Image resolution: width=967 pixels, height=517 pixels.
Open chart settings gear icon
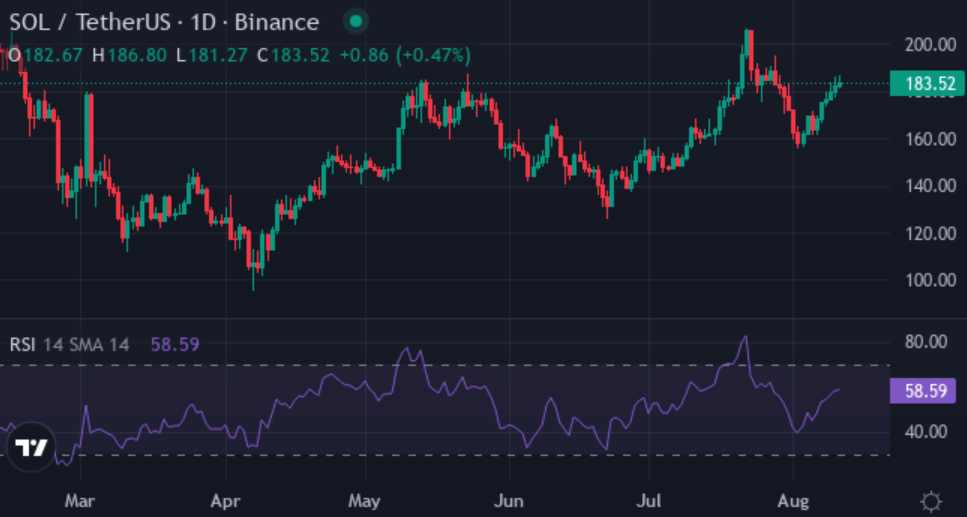click(931, 502)
